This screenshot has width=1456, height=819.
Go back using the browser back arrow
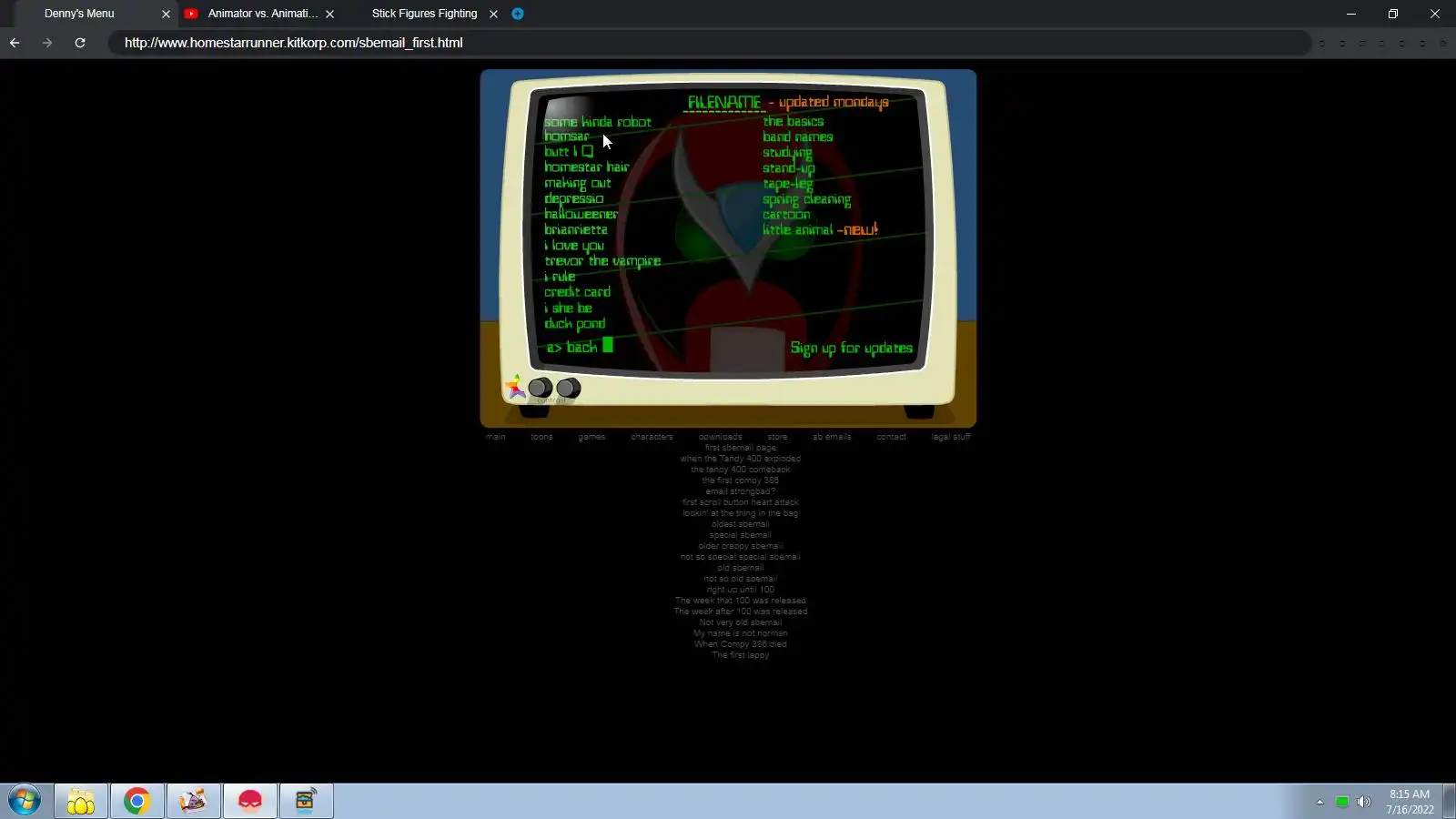(x=15, y=43)
